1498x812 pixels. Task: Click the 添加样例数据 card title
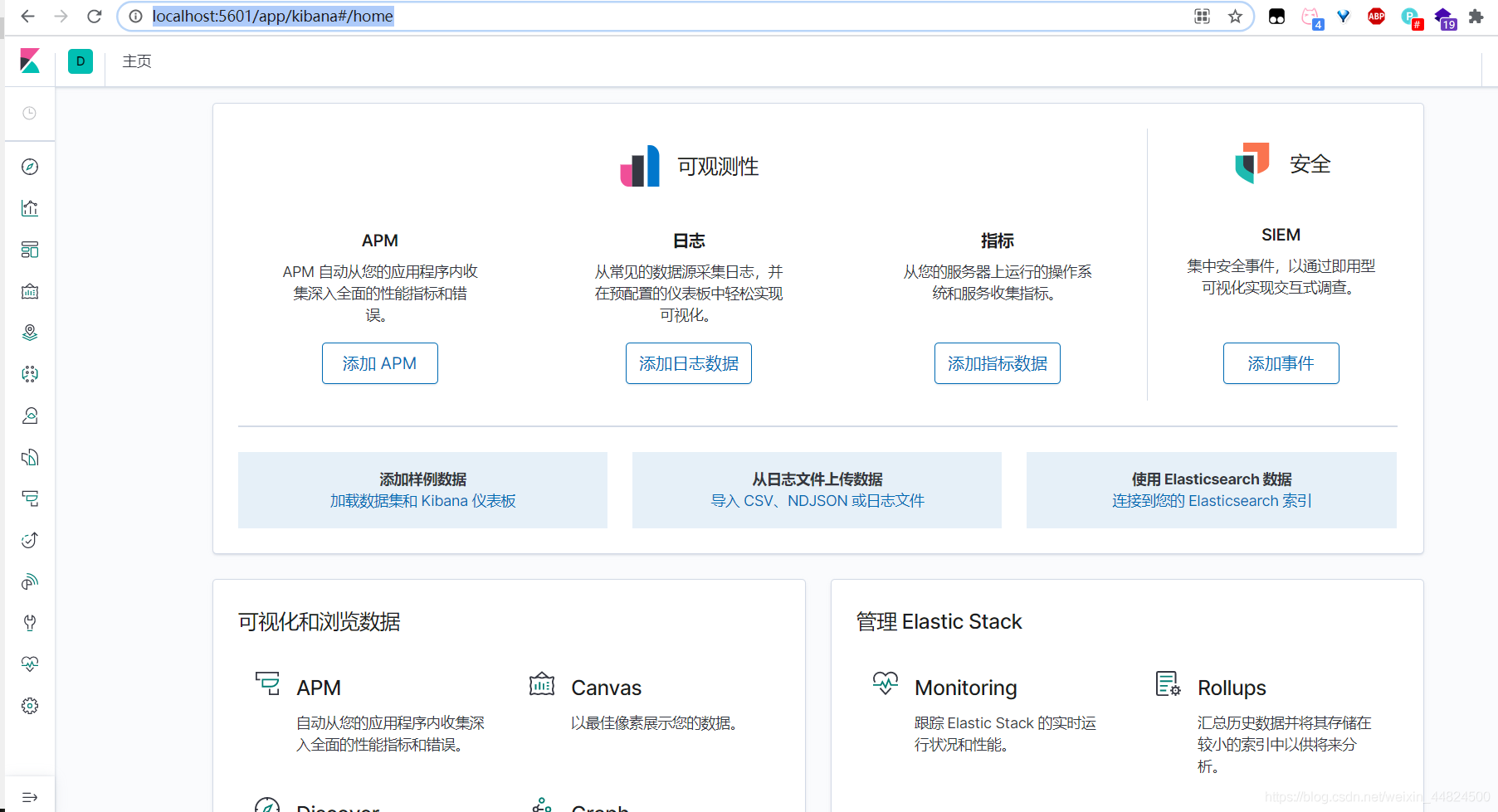coord(423,479)
